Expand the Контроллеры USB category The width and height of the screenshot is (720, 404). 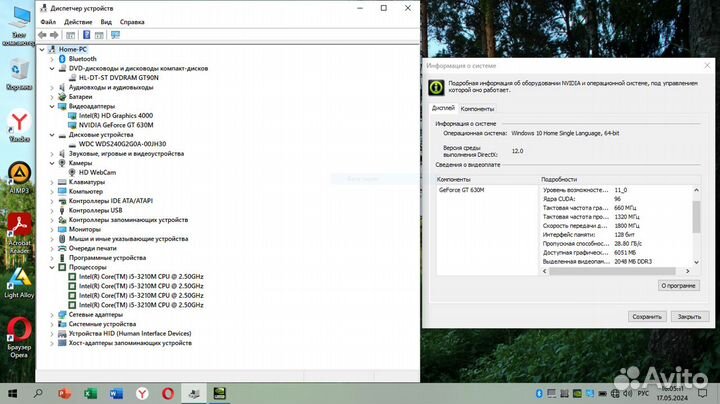[52, 210]
